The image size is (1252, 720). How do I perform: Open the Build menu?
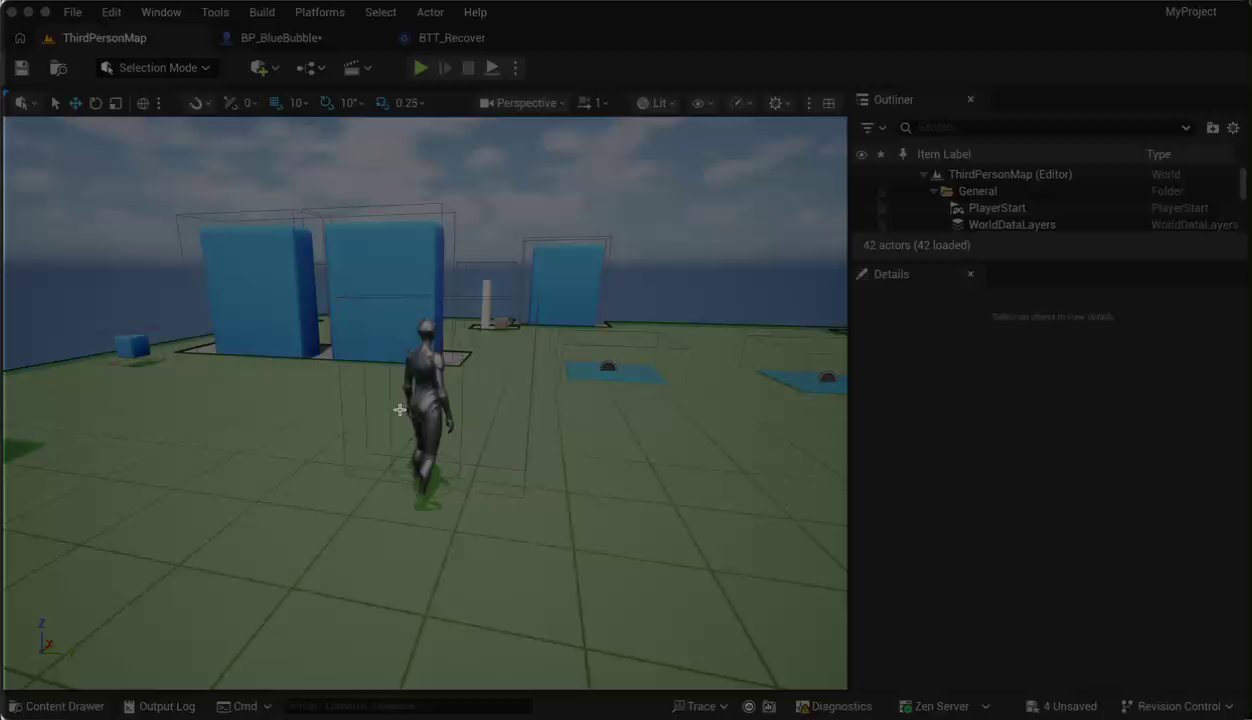[262, 12]
